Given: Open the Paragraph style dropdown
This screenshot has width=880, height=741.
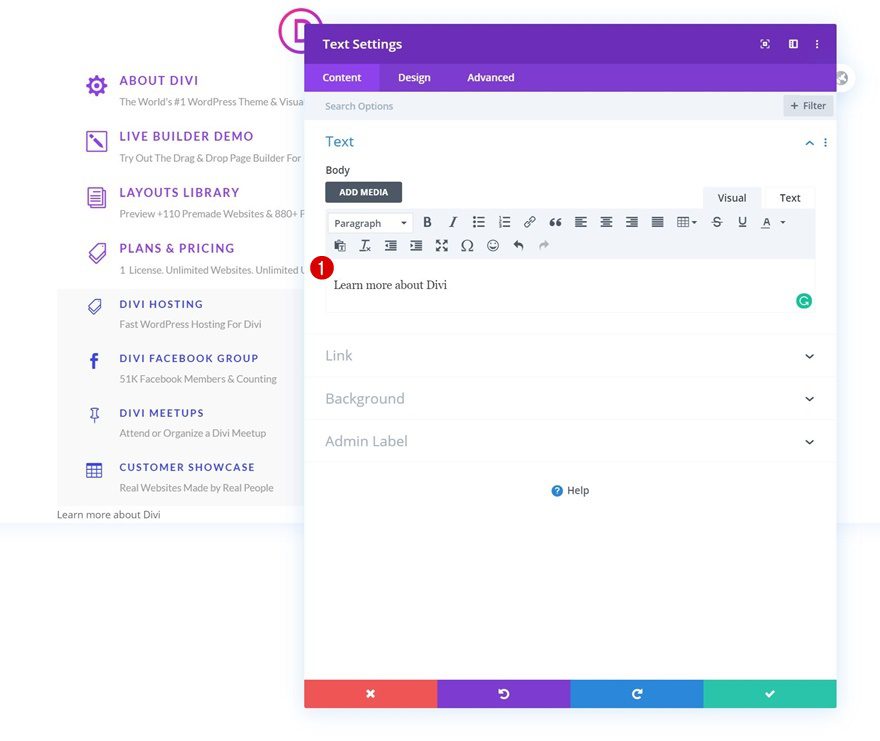Looking at the screenshot, I should click(x=370, y=222).
